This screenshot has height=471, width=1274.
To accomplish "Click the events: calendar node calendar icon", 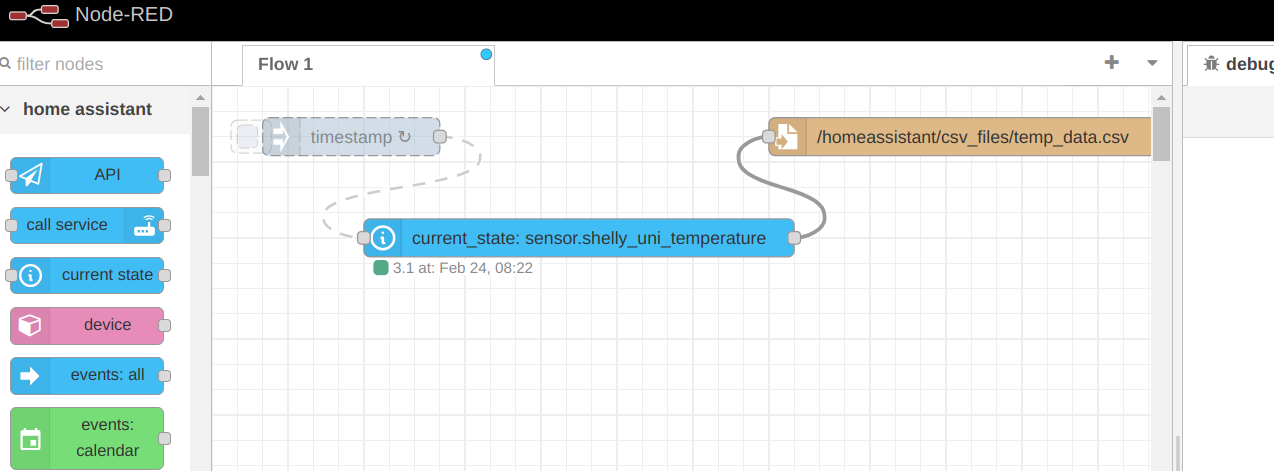I will coord(31,438).
